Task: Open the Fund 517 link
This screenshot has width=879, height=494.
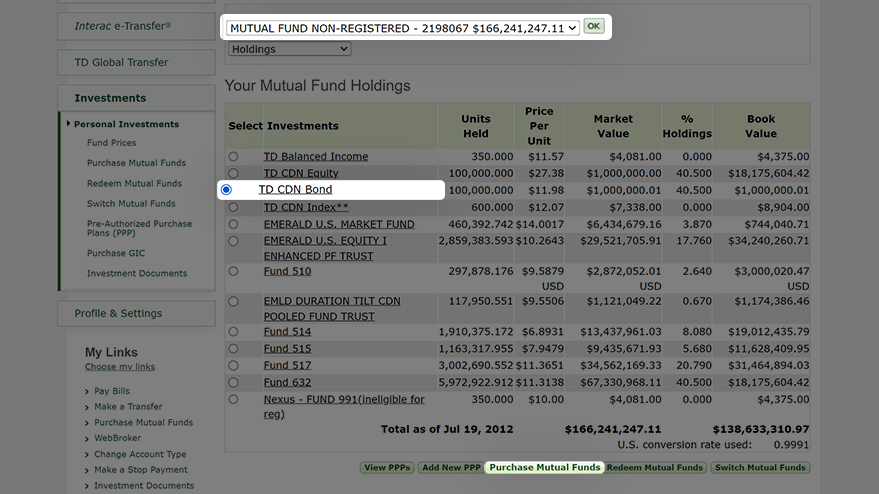Action: tap(288, 366)
